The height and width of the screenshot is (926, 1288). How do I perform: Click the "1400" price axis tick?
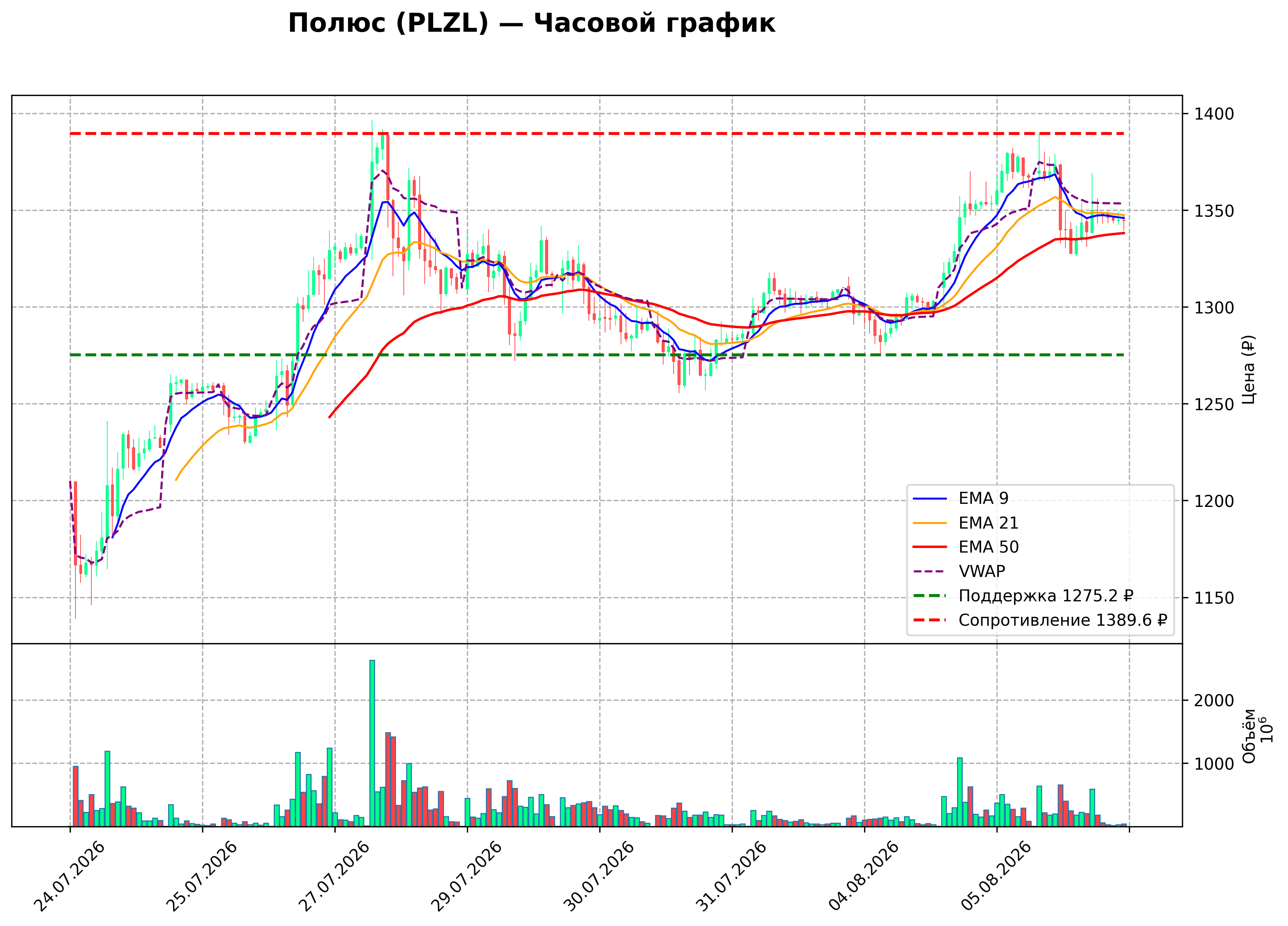[x=1214, y=114]
